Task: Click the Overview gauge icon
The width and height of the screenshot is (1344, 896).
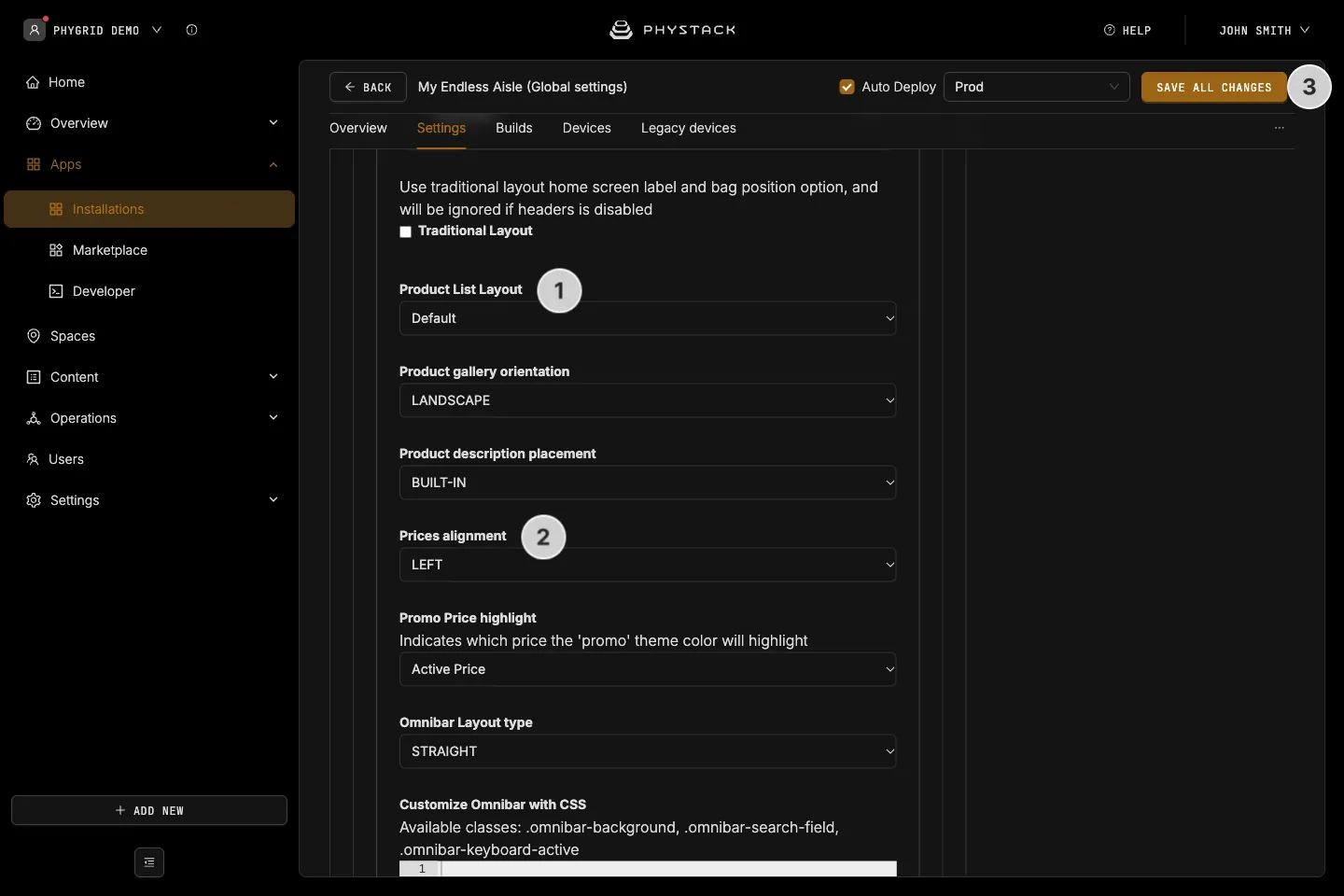Action: (34, 123)
